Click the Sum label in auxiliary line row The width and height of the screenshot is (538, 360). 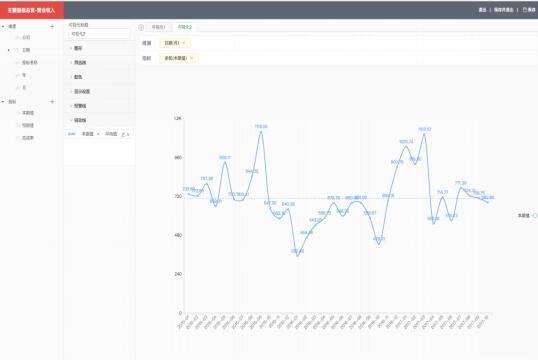(x=71, y=134)
